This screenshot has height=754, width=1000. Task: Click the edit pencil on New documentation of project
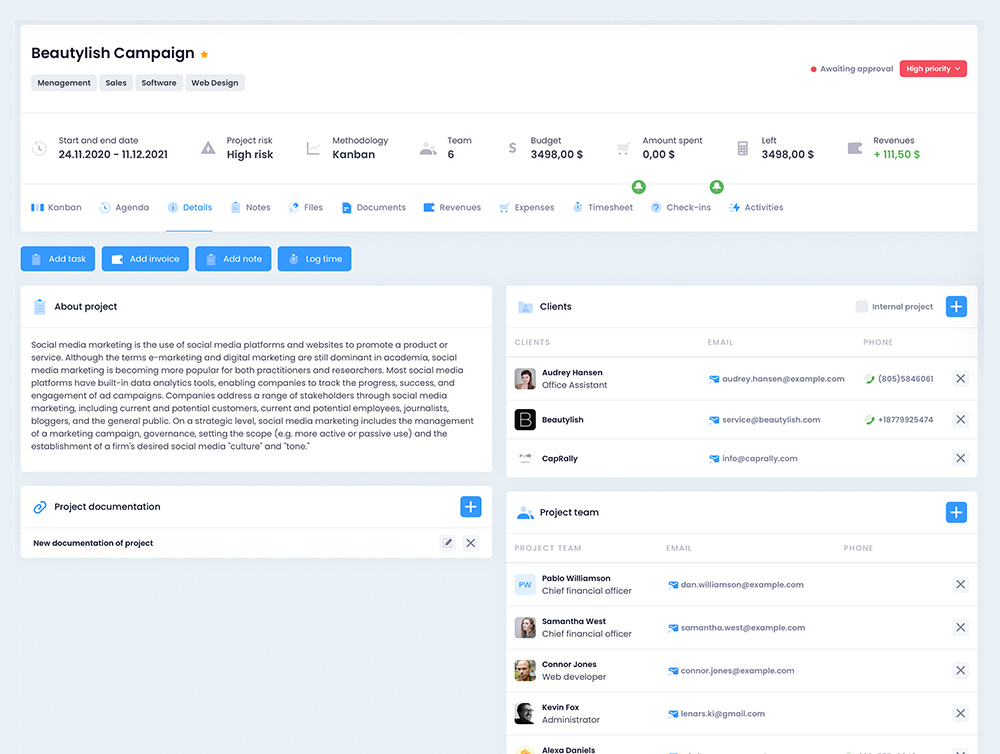pos(447,542)
